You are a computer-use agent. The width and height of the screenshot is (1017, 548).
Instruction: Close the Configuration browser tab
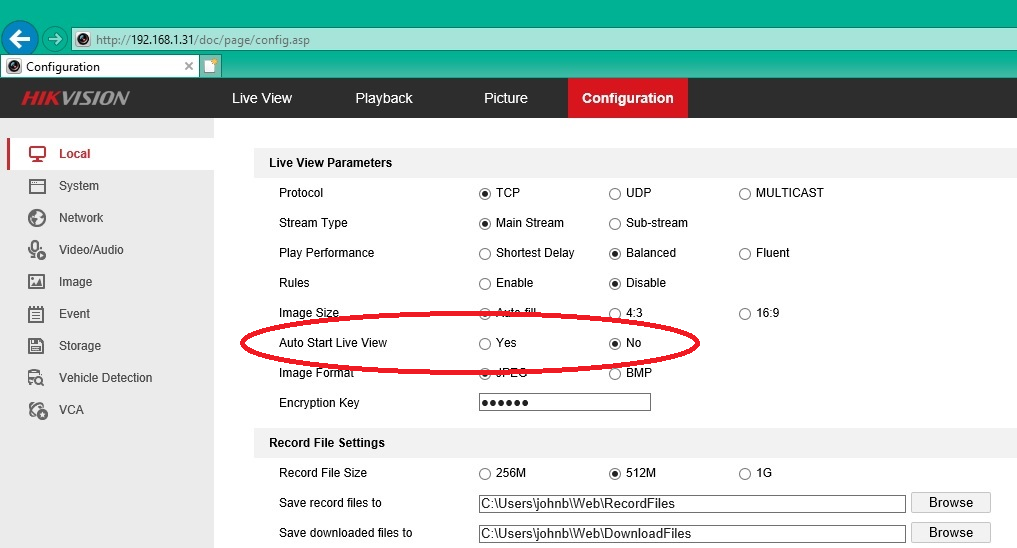(189, 67)
